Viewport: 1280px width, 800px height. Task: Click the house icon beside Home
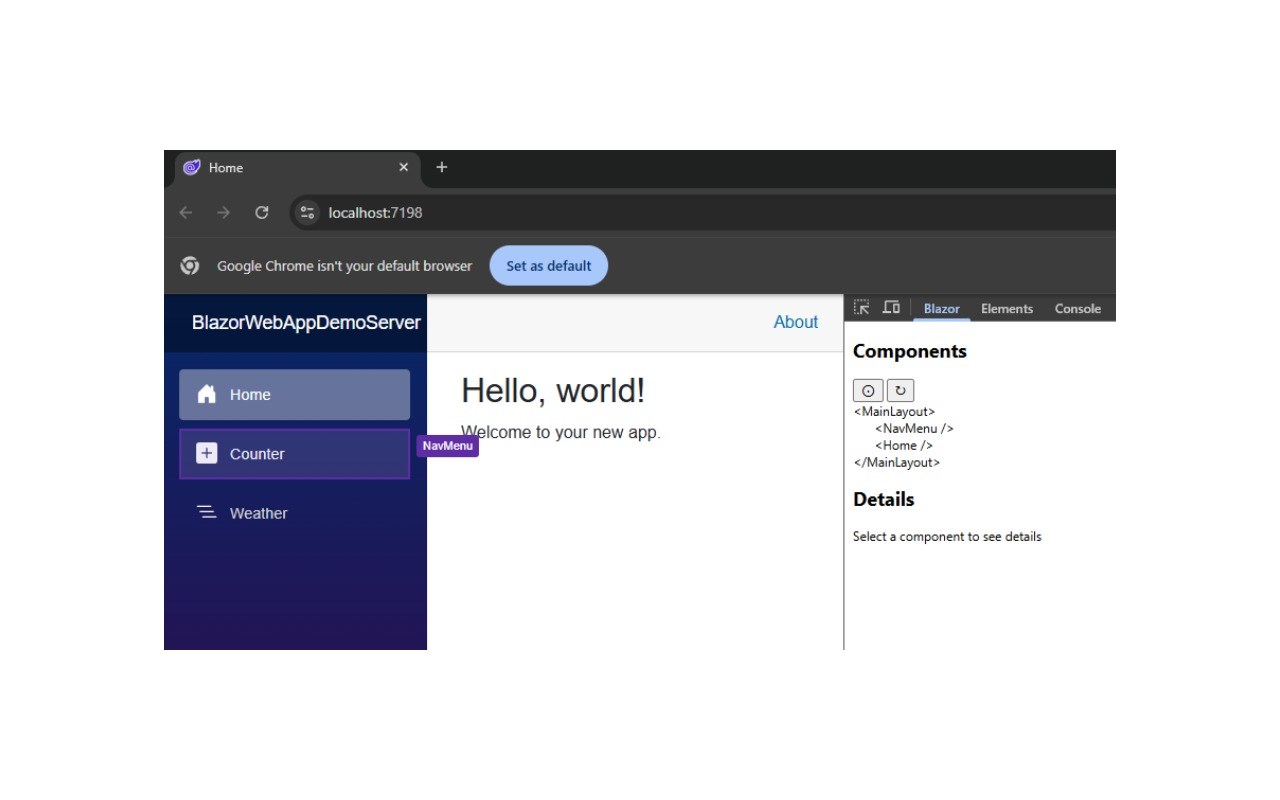pyautogui.click(x=207, y=394)
